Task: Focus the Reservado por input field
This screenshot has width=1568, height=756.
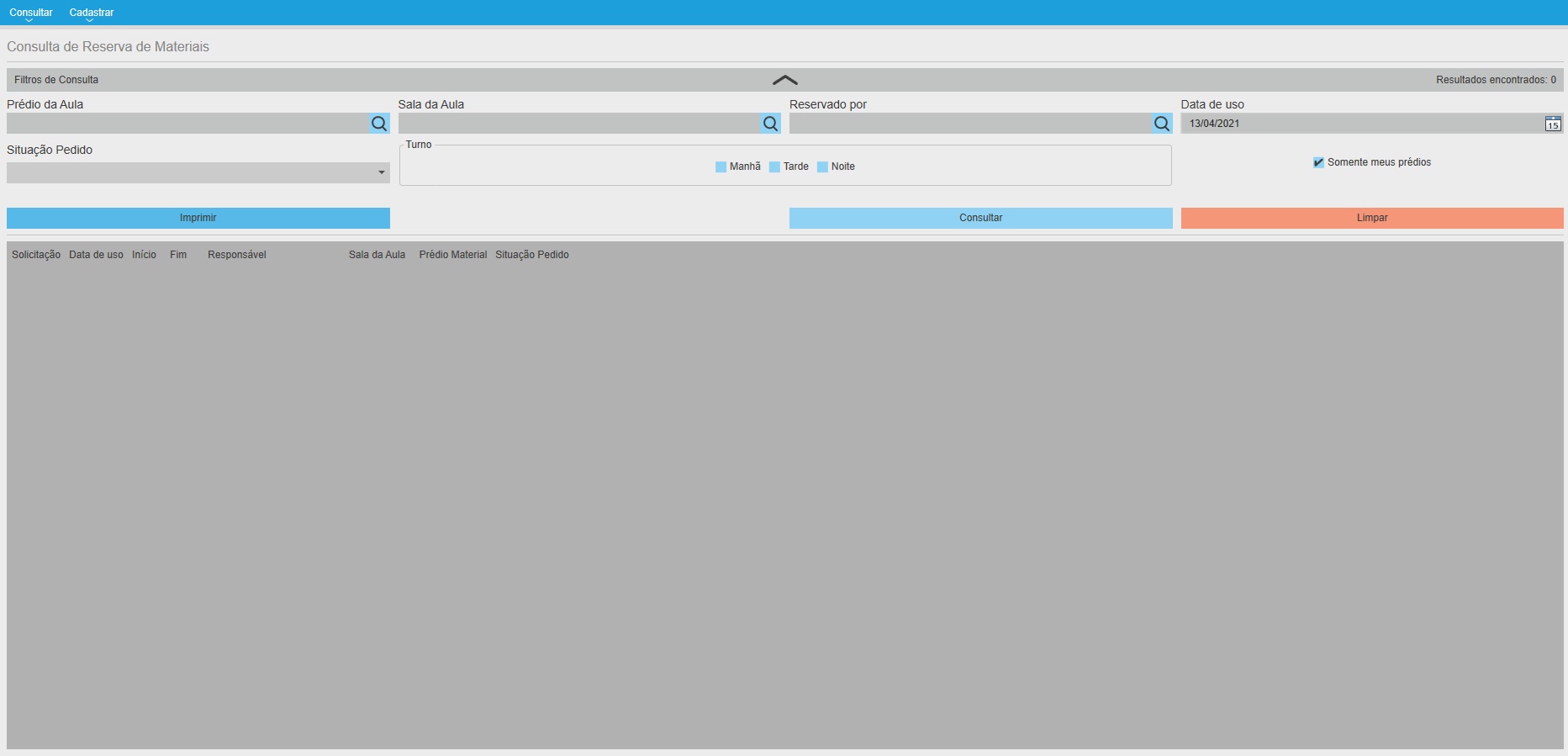Action: click(x=970, y=124)
